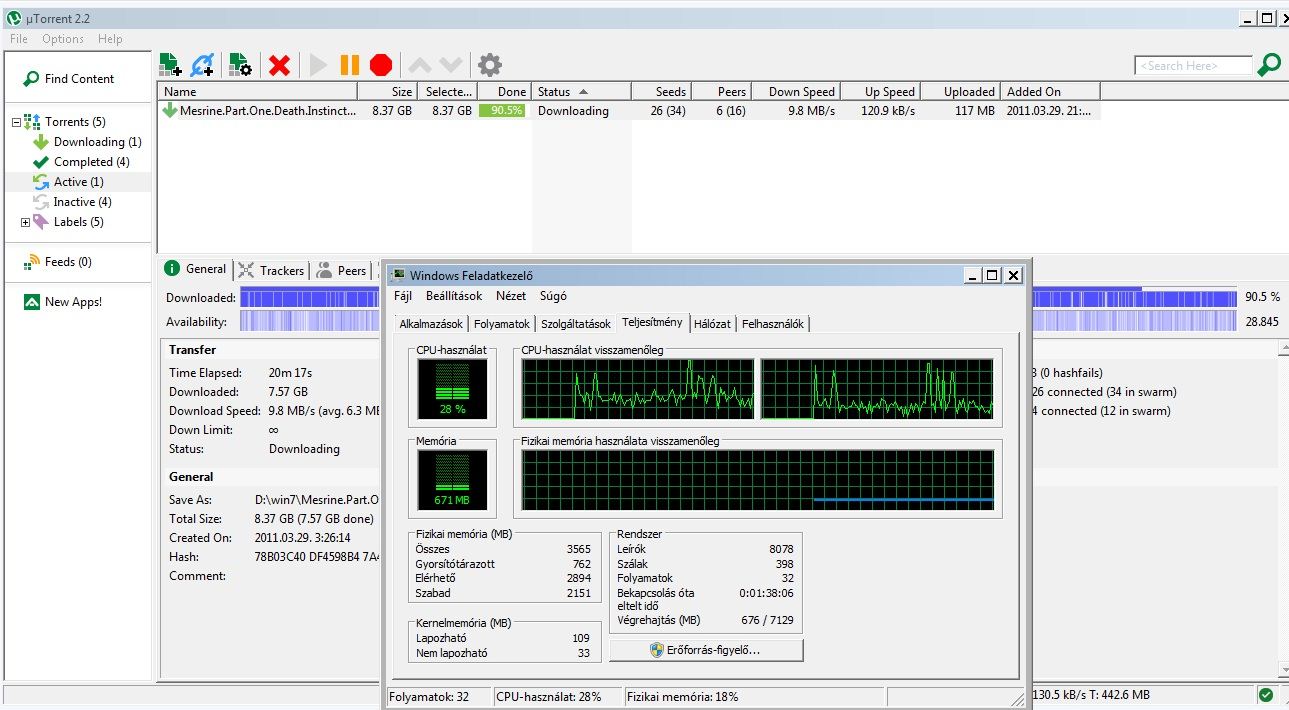
Task: Open the Fájl menu in Task Manager
Action: pos(403,296)
